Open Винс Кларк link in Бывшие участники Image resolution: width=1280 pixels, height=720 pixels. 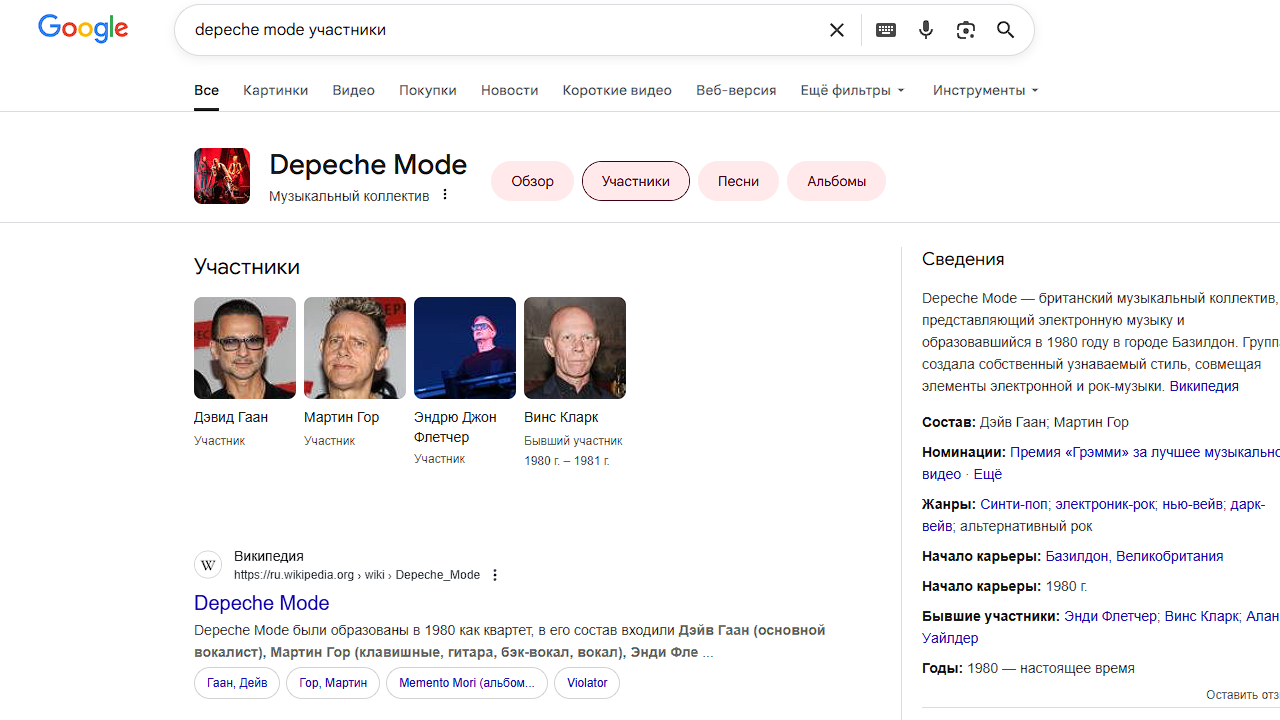click(x=1202, y=616)
